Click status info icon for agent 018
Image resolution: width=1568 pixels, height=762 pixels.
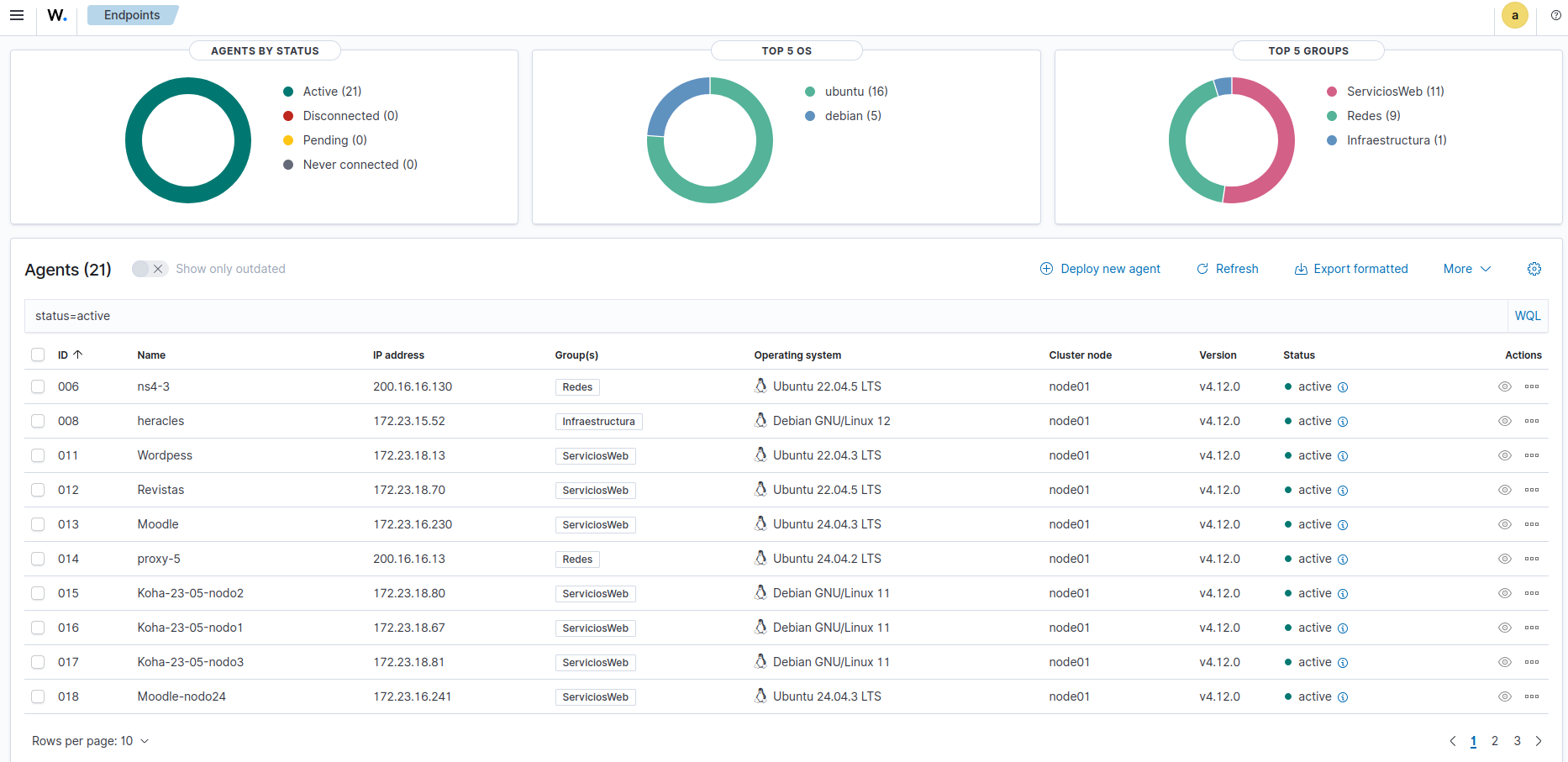pyautogui.click(x=1343, y=697)
